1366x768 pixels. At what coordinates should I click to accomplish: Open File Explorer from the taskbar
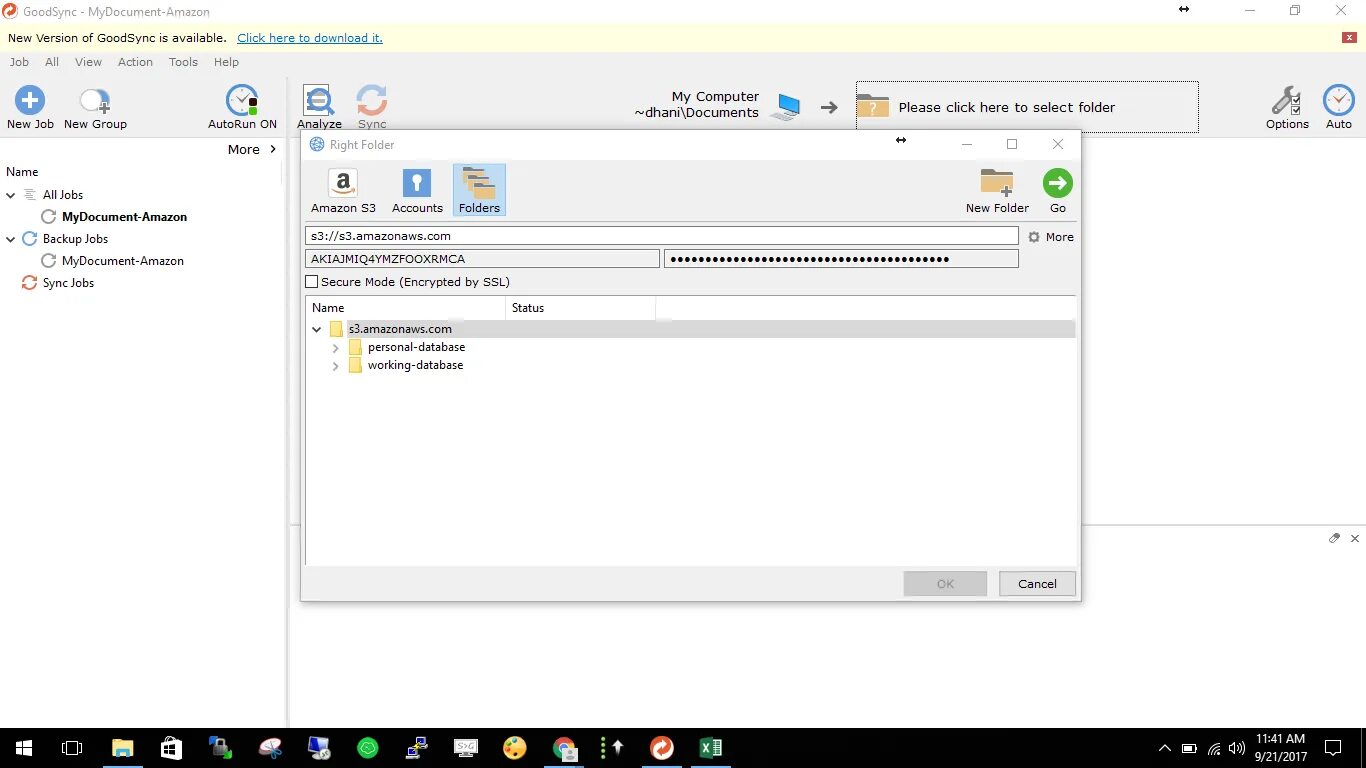coord(122,748)
